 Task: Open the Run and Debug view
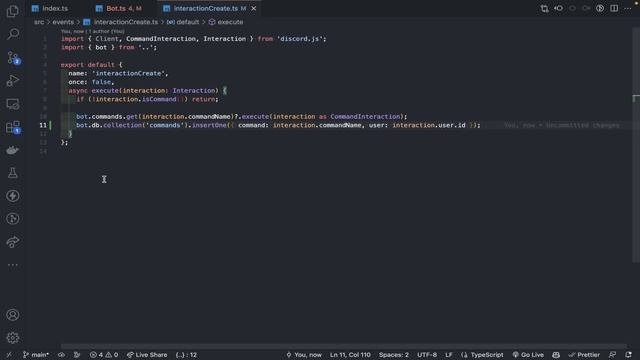(x=13, y=80)
